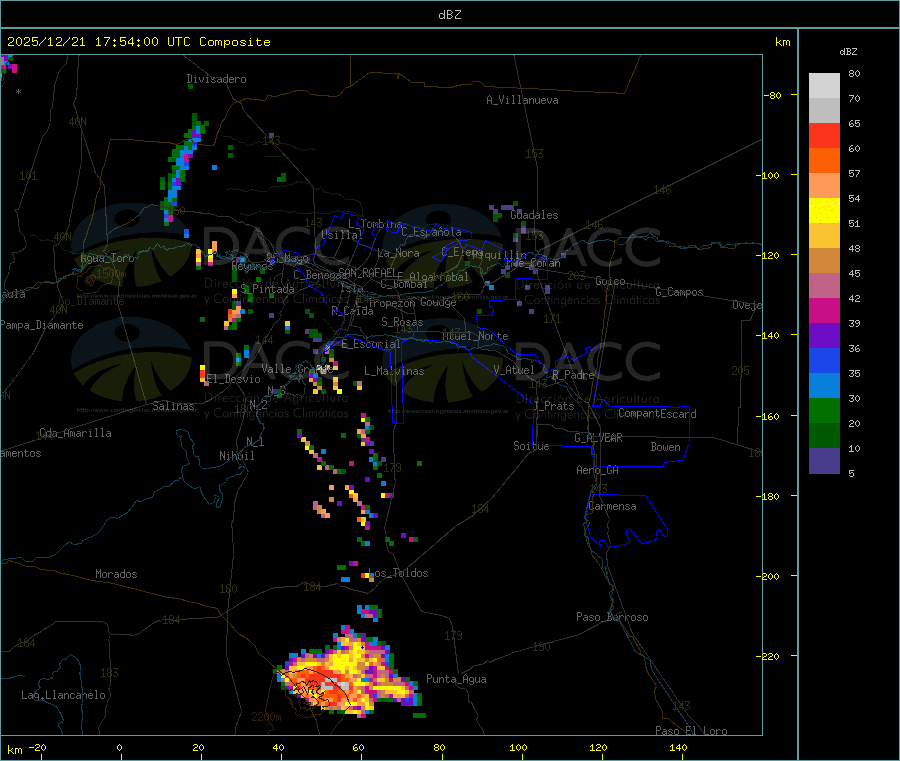Click the Divisadero map label
Image resolution: width=900 pixels, height=761 pixels.
216,79
